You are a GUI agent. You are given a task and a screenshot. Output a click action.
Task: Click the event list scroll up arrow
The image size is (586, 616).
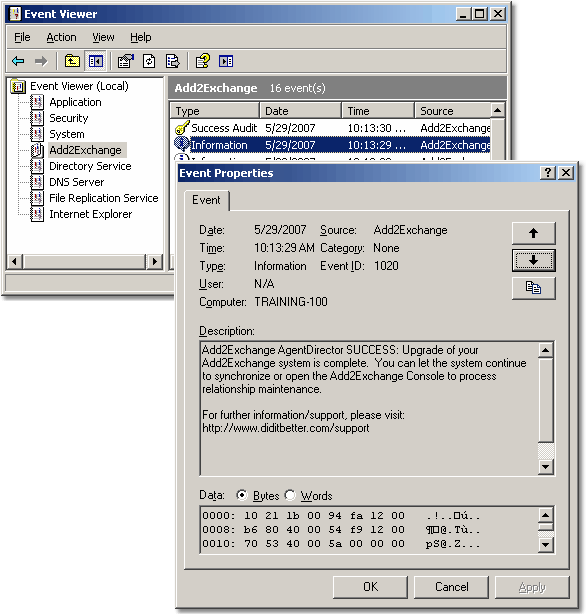point(498,110)
